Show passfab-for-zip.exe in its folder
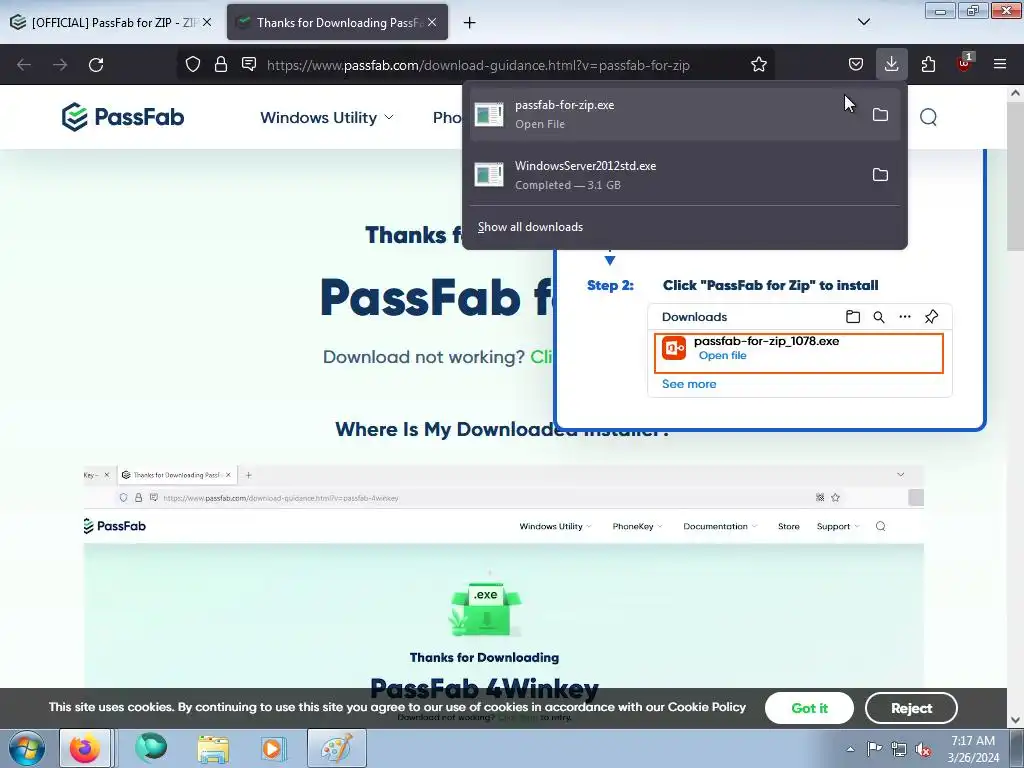This screenshot has height=768, width=1024. (880, 114)
